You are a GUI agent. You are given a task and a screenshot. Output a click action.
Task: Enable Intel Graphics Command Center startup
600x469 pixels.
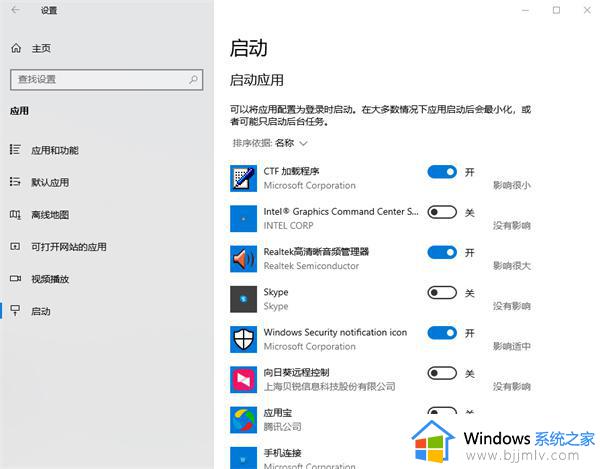[x=442, y=212]
